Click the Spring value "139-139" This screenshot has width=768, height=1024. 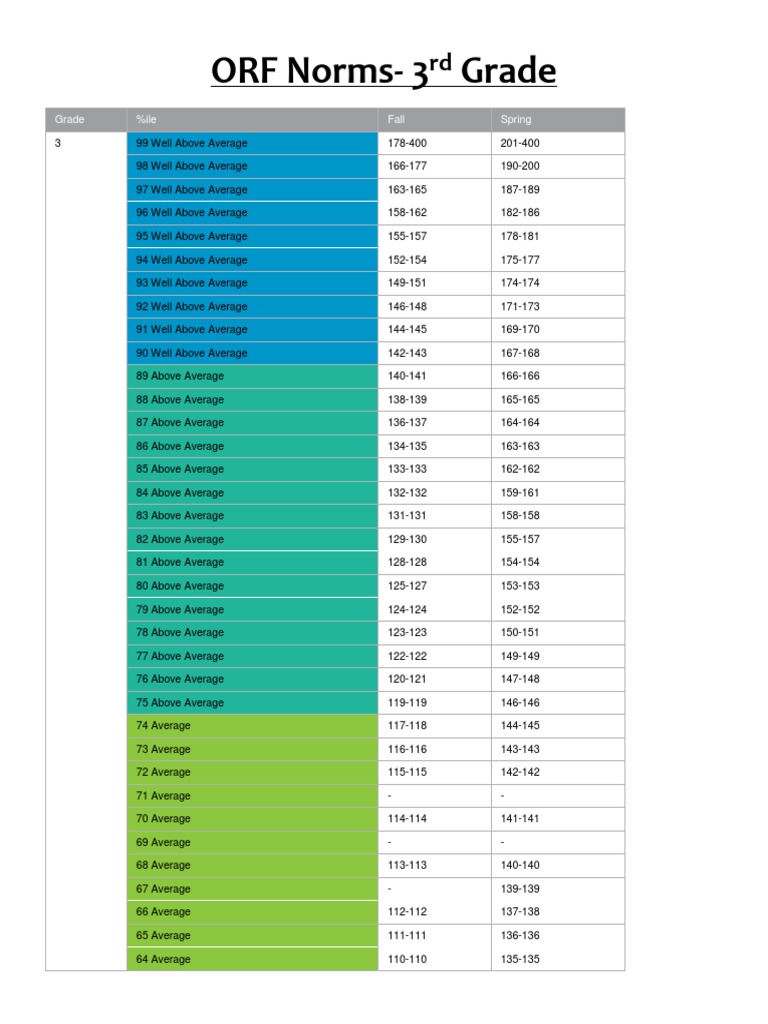click(x=520, y=889)
